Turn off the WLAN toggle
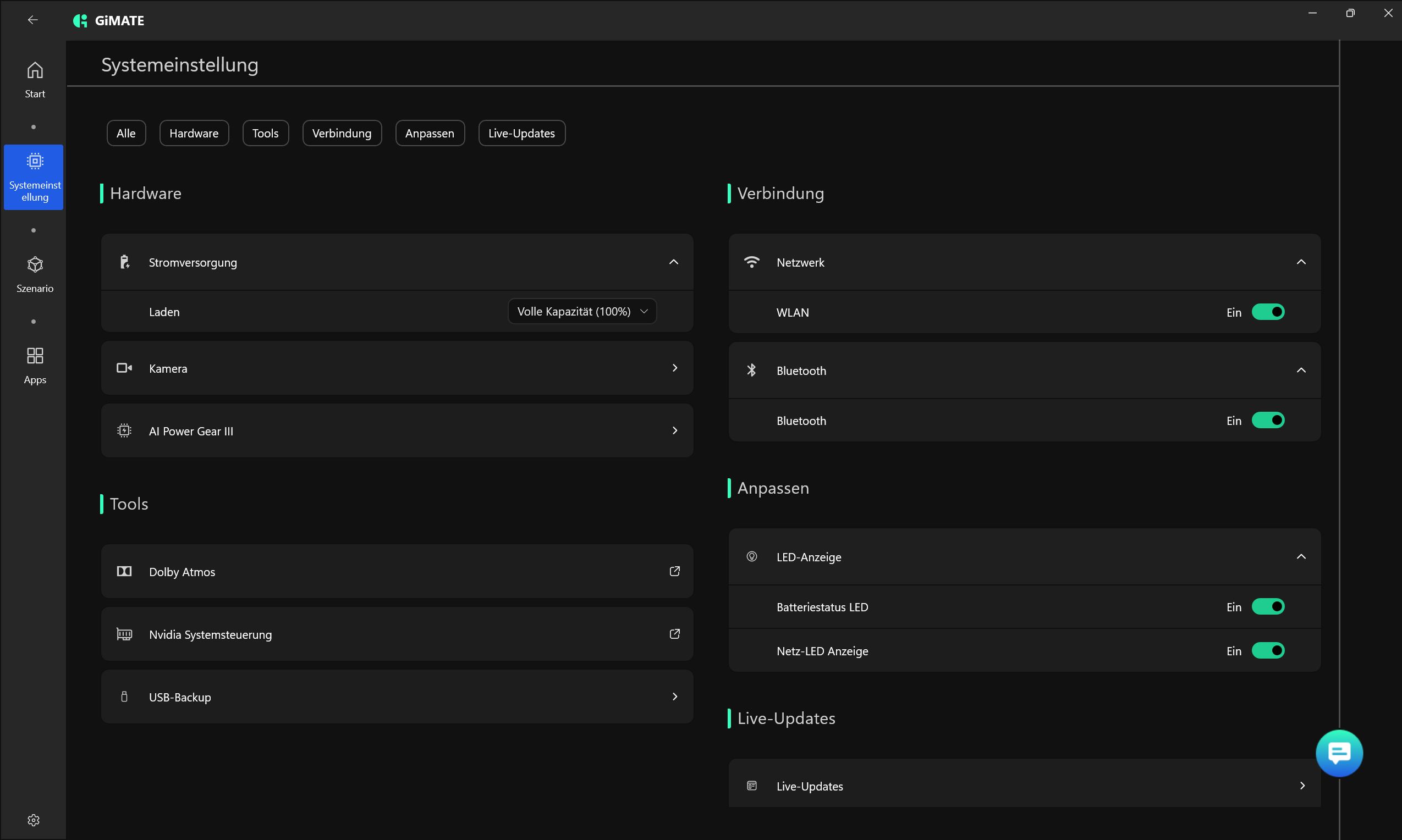This screenshot has height=840, width=1402. pos(1268,312)
